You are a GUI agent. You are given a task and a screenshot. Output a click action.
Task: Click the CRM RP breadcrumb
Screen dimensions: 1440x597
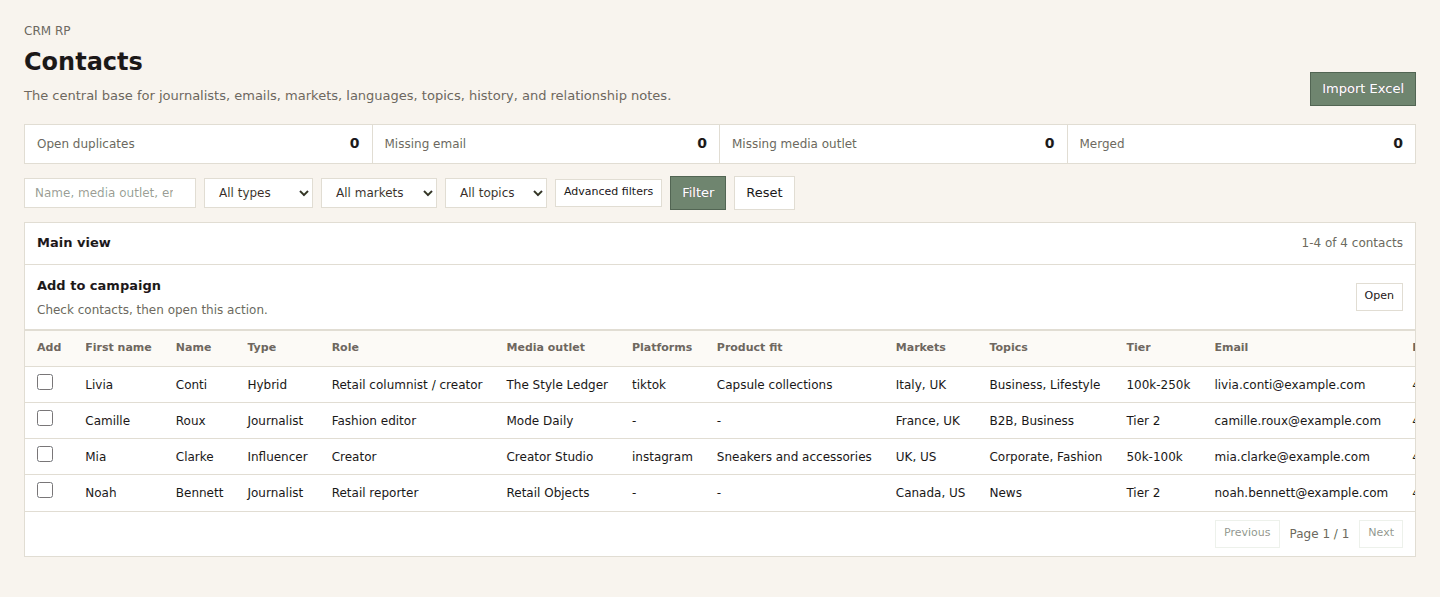click(x=47, y=31)
